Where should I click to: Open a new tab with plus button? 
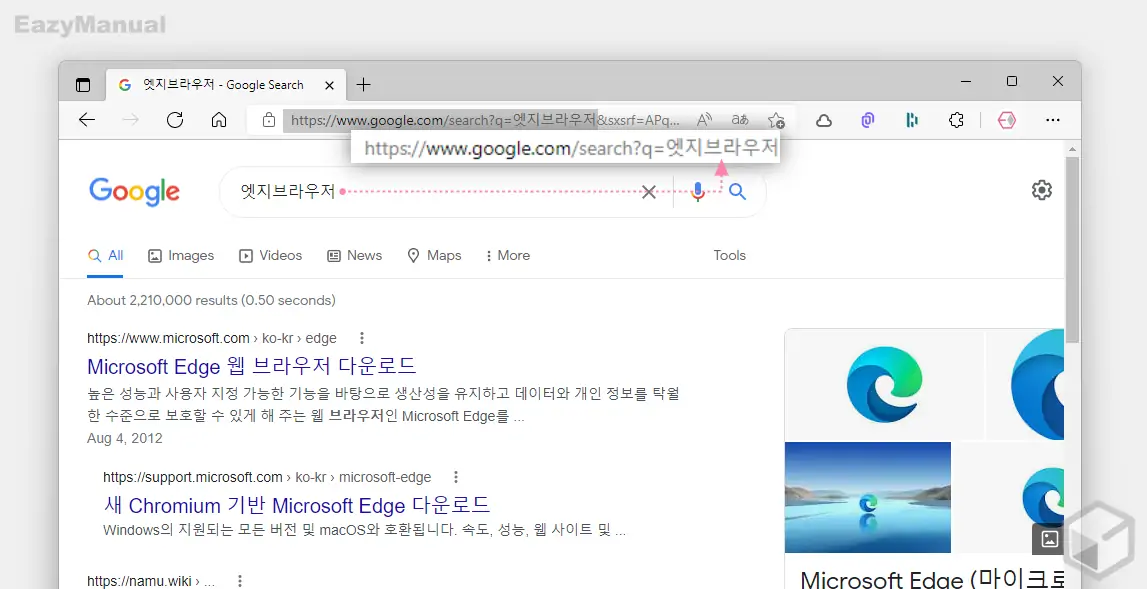click(363, 84)
